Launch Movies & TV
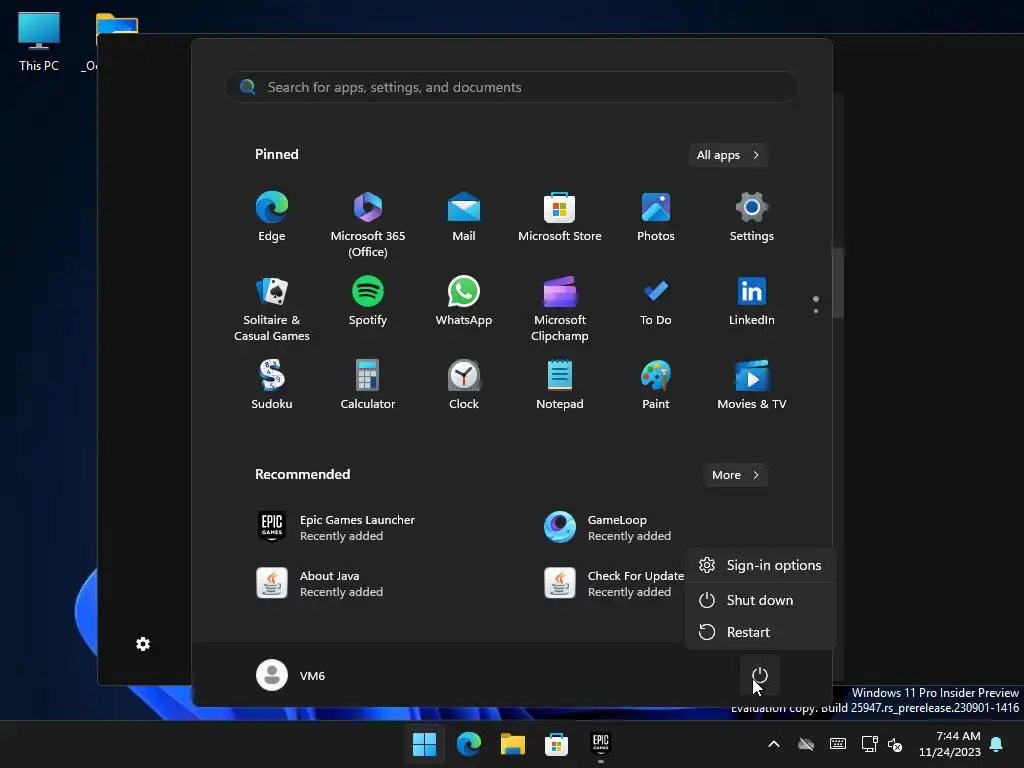Viewport: 1024px width, 768px height. click(752, 385)
